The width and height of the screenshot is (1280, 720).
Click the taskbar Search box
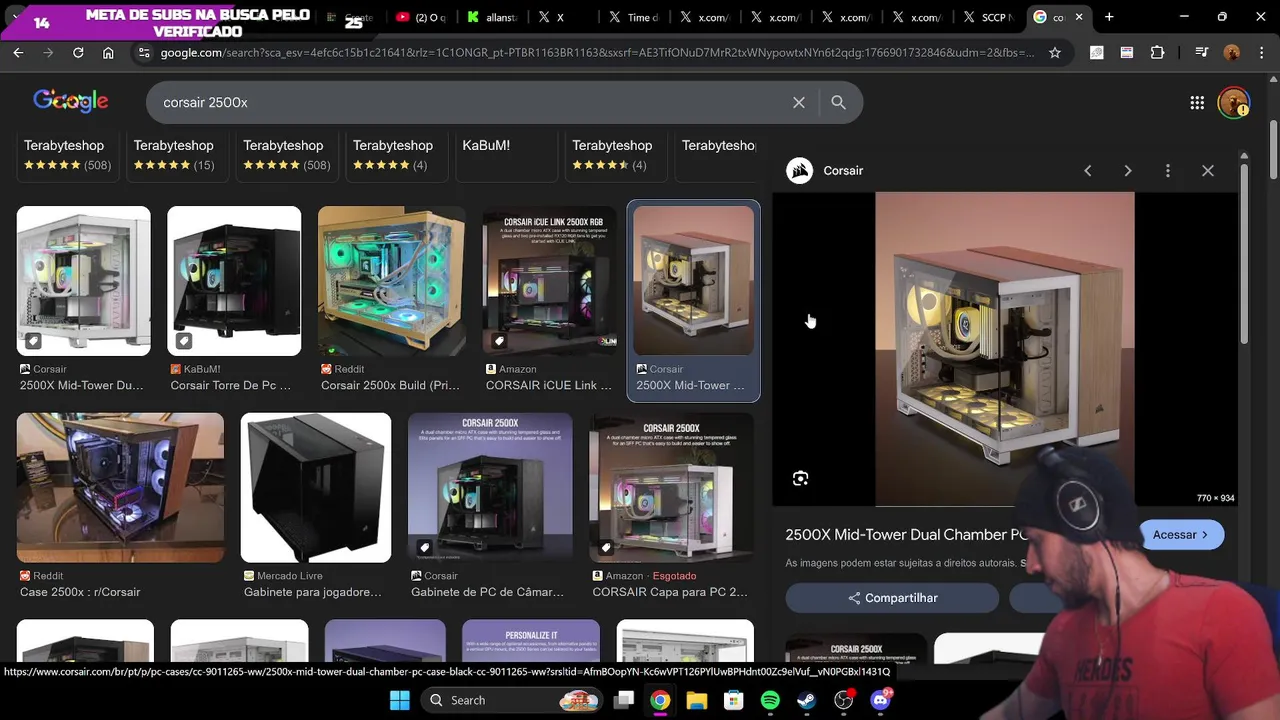pos(512,700)
